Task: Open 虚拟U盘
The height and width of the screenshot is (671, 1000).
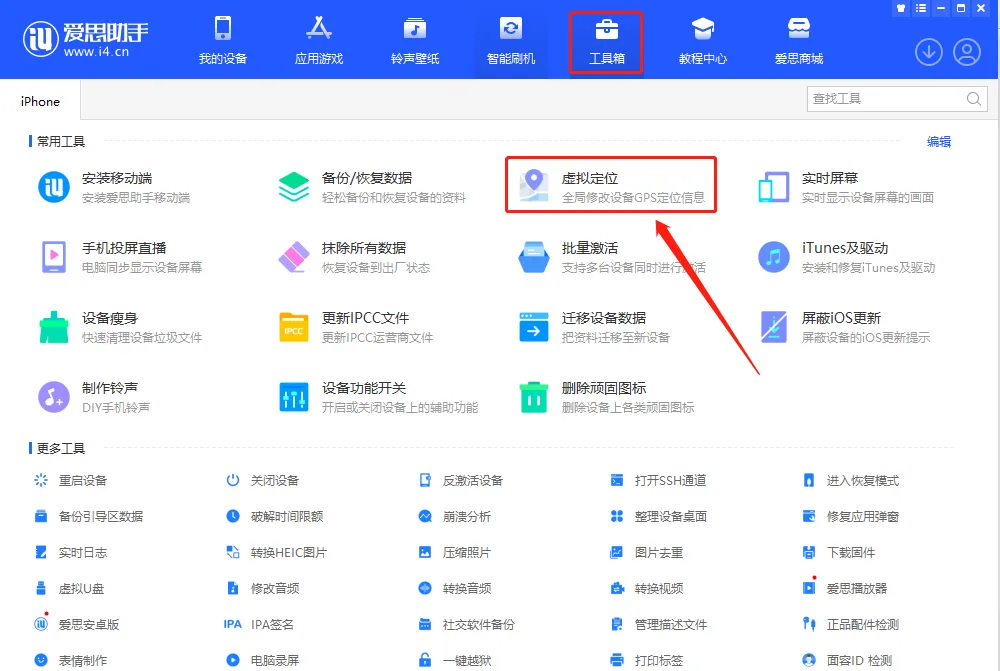Action: 69,588
